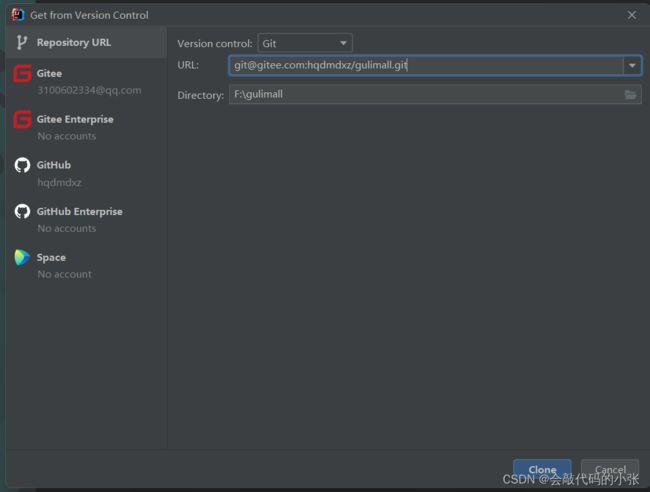Select Gitee Enterprise in the sidebar
Screen dimensions: 650x492
pos(86,127)
